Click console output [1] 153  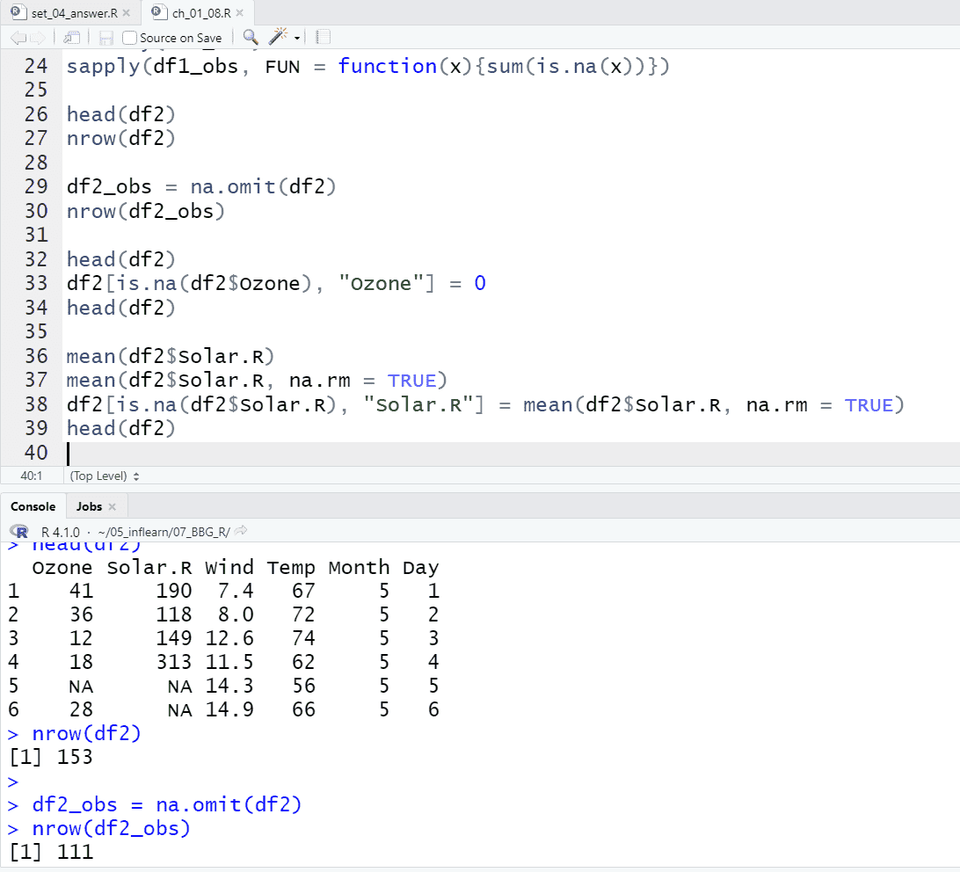(51, 757)
